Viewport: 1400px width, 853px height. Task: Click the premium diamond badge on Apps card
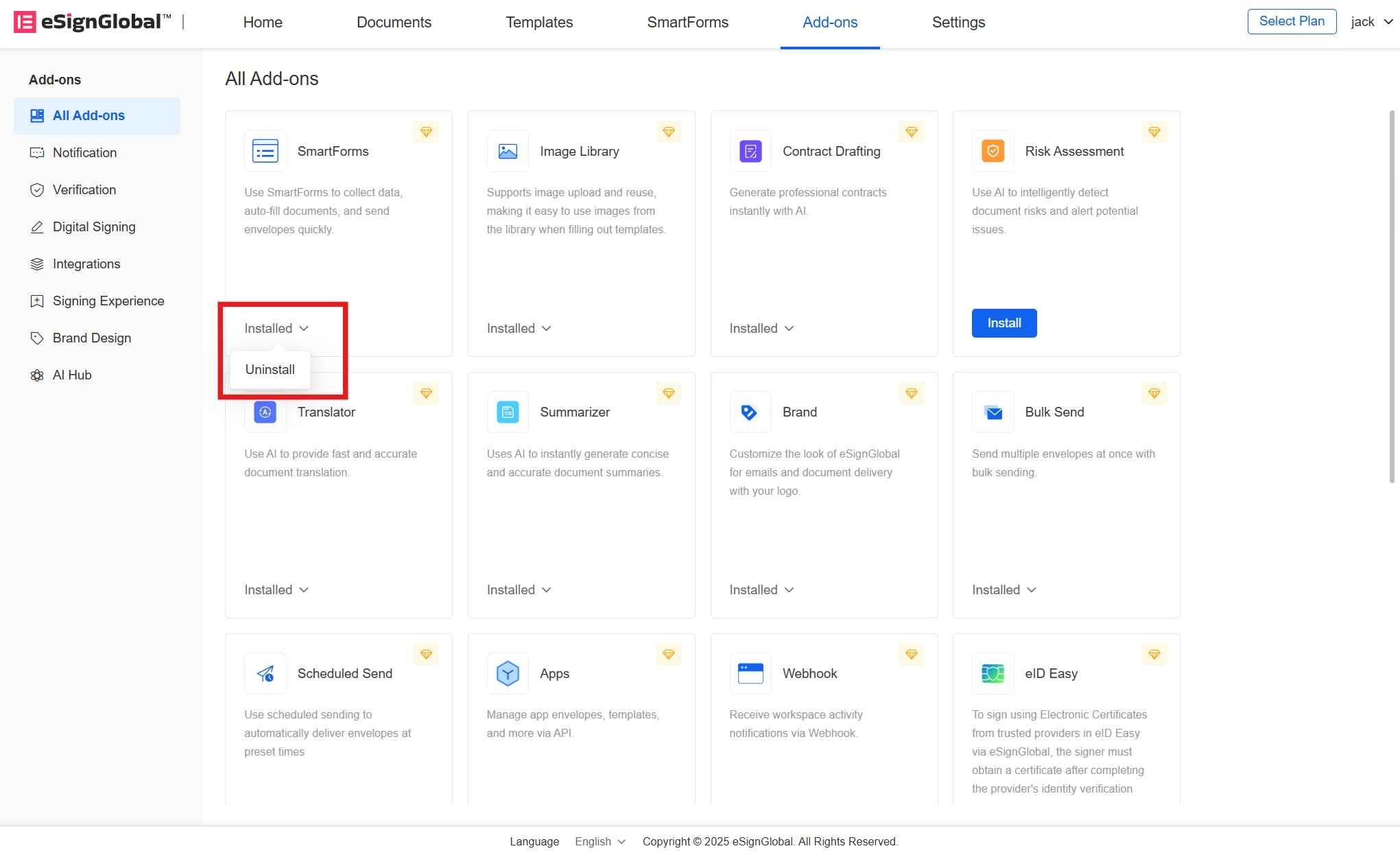(669, 654)
